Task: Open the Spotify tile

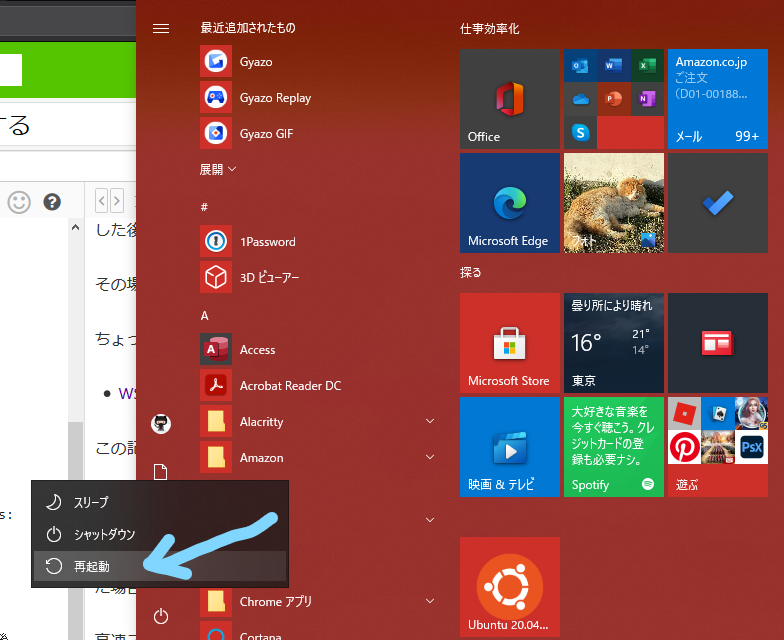Action: point(614,447)
